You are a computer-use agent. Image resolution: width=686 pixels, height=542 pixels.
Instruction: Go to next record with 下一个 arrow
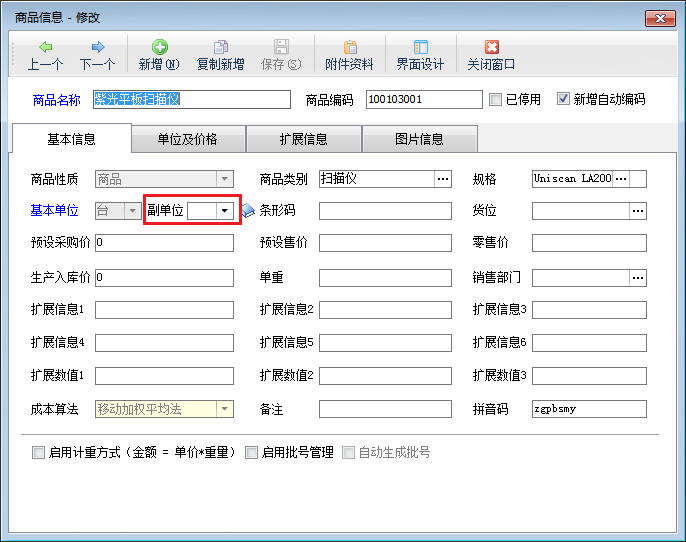click(x=97, y=48)
